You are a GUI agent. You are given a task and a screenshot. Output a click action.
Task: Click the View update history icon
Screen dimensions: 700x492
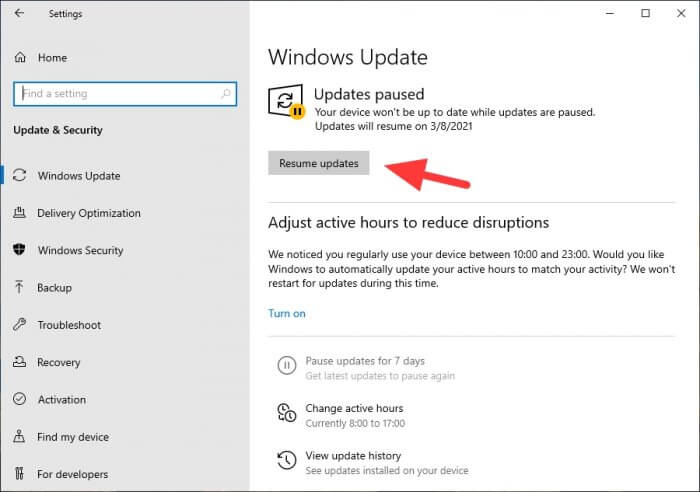click(x=287, y=460)
